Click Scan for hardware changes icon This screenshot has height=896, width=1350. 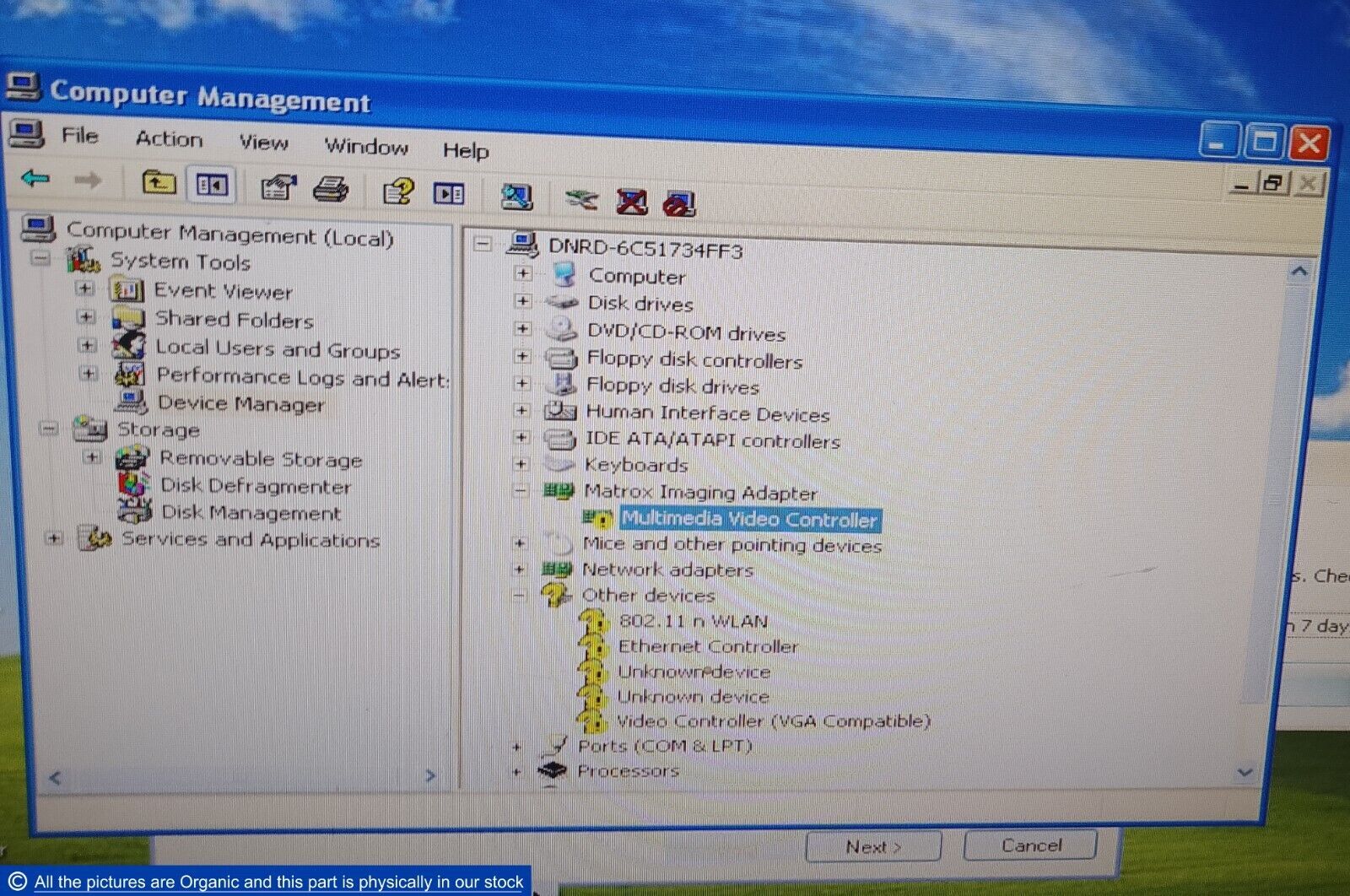516,197
